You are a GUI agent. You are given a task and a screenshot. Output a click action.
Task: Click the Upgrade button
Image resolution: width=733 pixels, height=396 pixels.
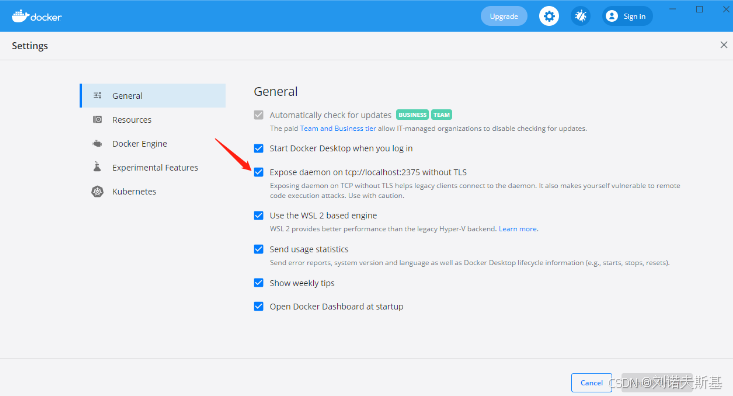pos(504,16)
